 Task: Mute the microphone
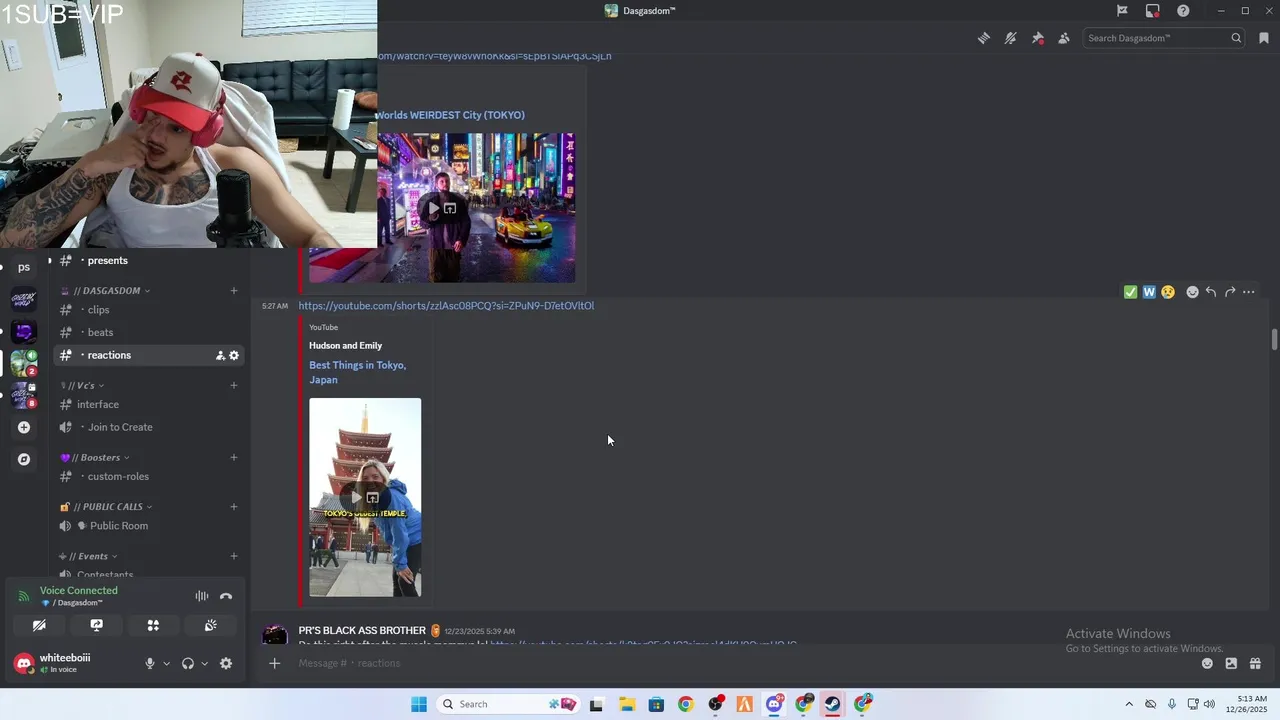pyautogui.click(x=150, y=663)
